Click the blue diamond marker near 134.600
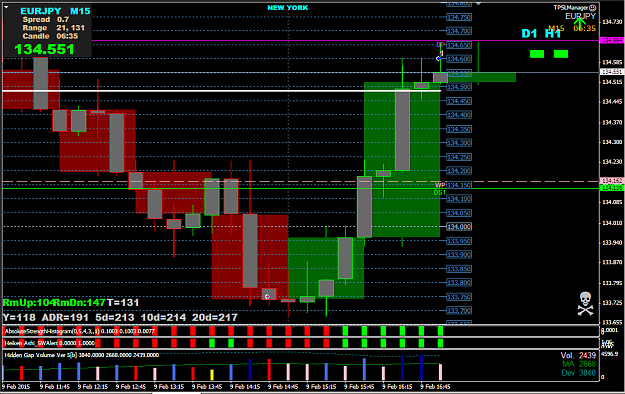The width and height of the screenshot is (625, 394). (438, 59)
